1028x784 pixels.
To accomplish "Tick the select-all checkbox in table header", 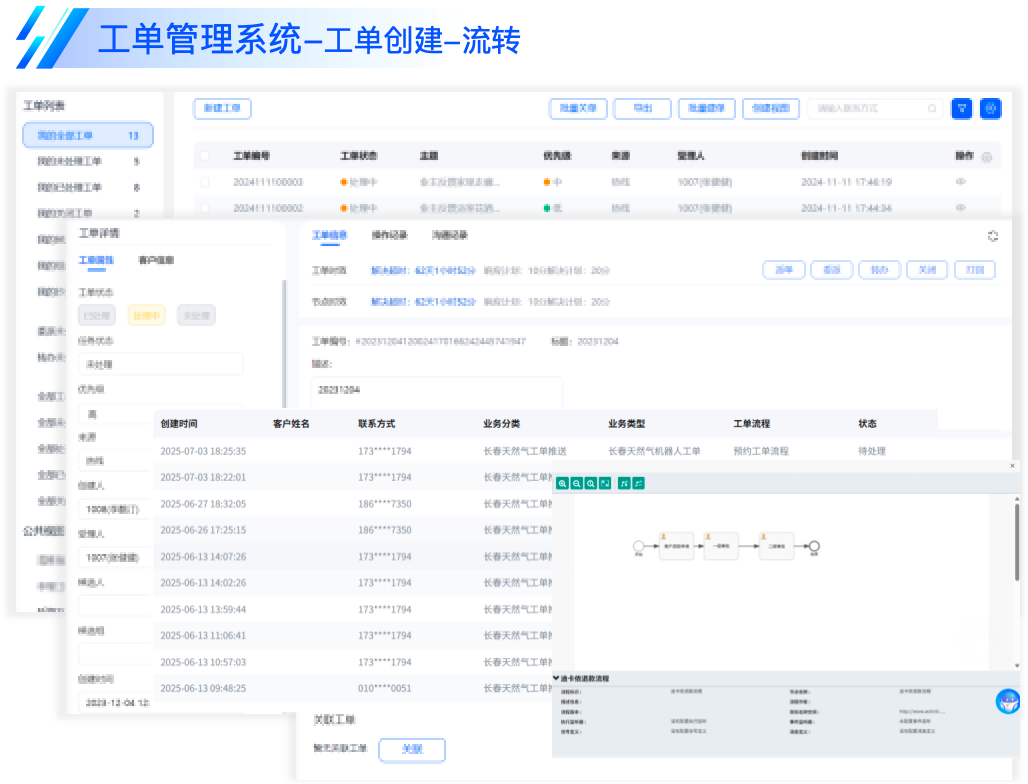I will pos(205,156).
